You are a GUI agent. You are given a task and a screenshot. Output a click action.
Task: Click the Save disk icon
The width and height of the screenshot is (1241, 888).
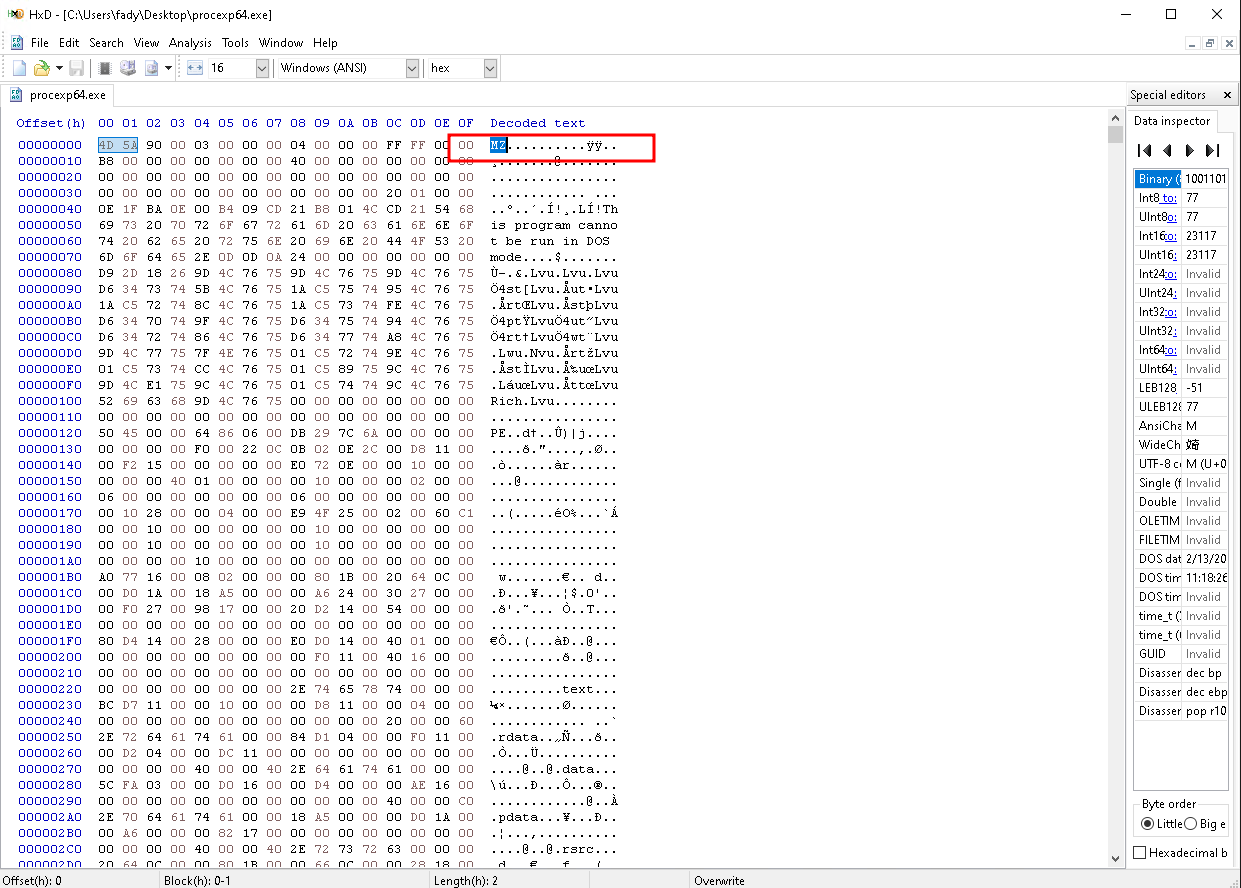(x=76, y=68)
